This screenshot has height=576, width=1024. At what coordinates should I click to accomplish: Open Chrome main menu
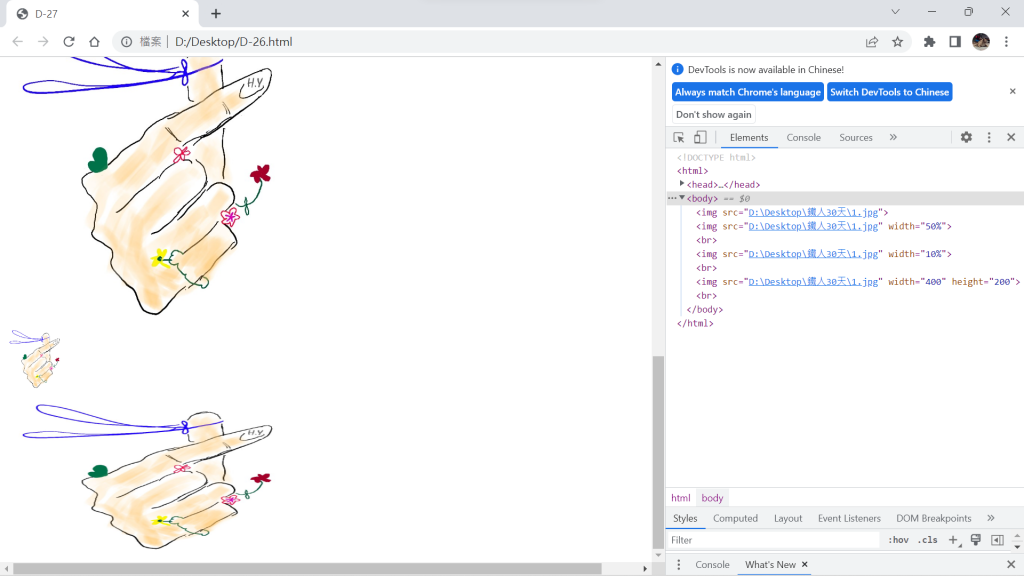tap(1006, 42)
